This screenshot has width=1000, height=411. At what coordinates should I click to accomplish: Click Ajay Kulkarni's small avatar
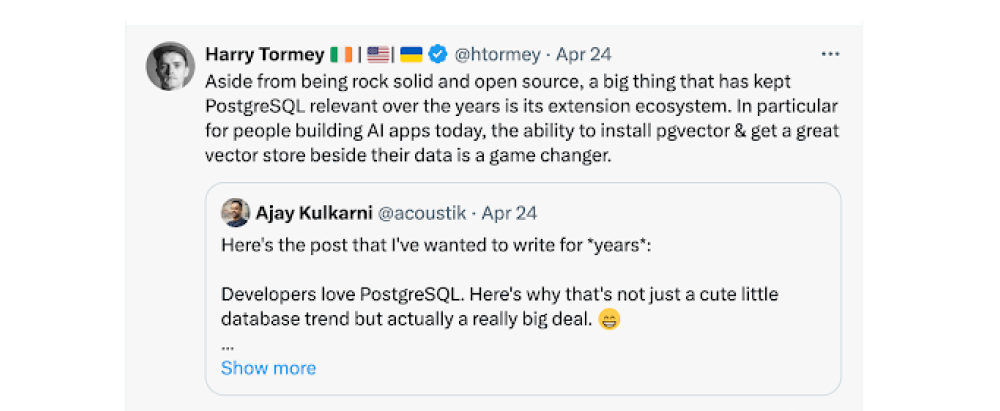235,212
